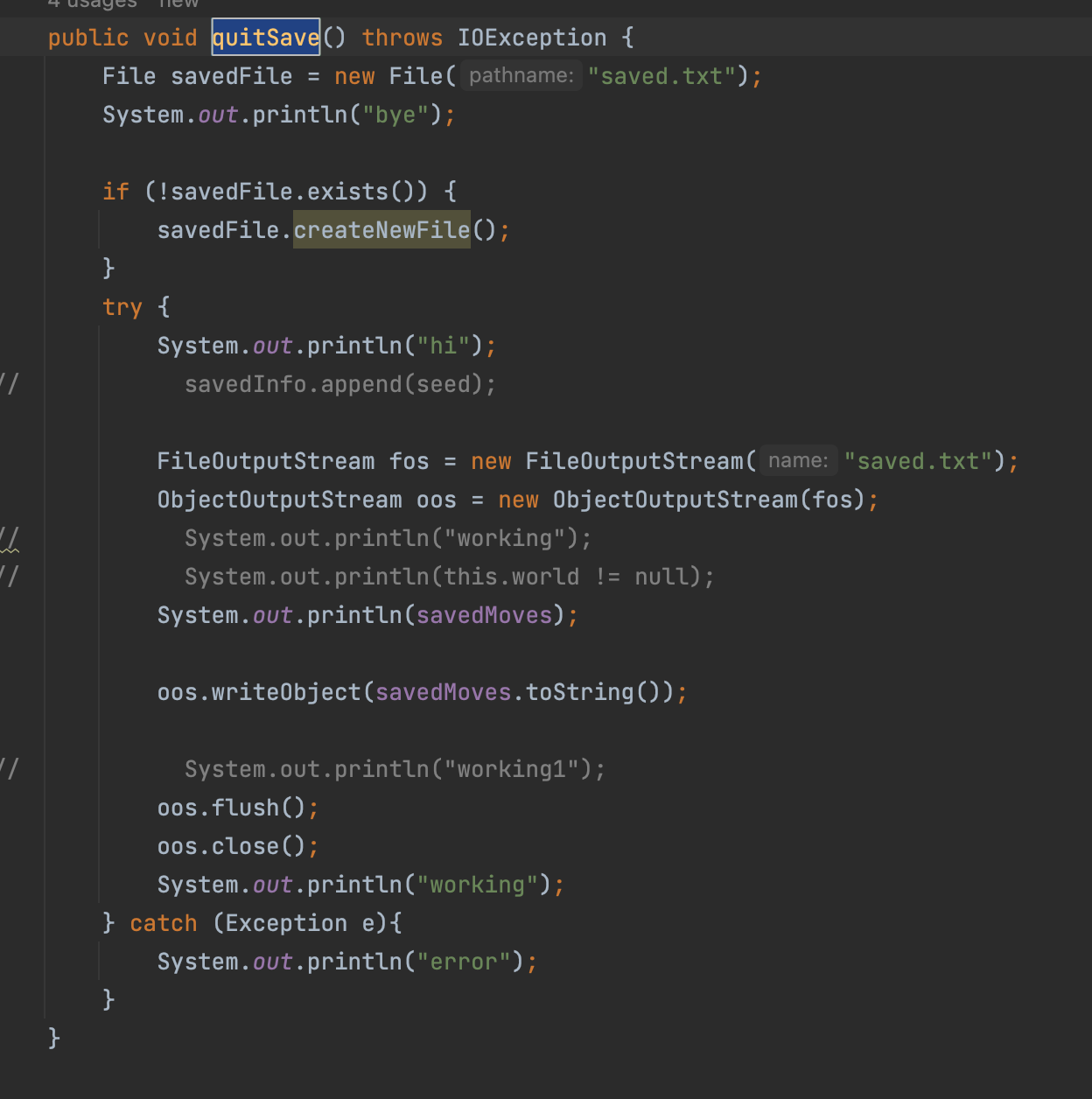Click the squiggly-underlined comment slashes in the gutter

click(x=10, y=538)
